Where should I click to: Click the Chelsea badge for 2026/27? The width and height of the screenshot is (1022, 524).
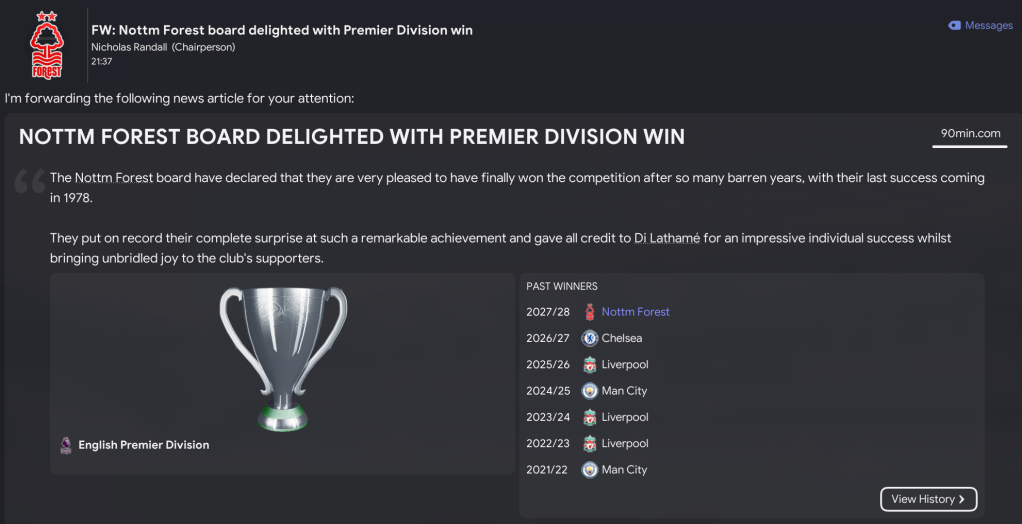point(589,338)
